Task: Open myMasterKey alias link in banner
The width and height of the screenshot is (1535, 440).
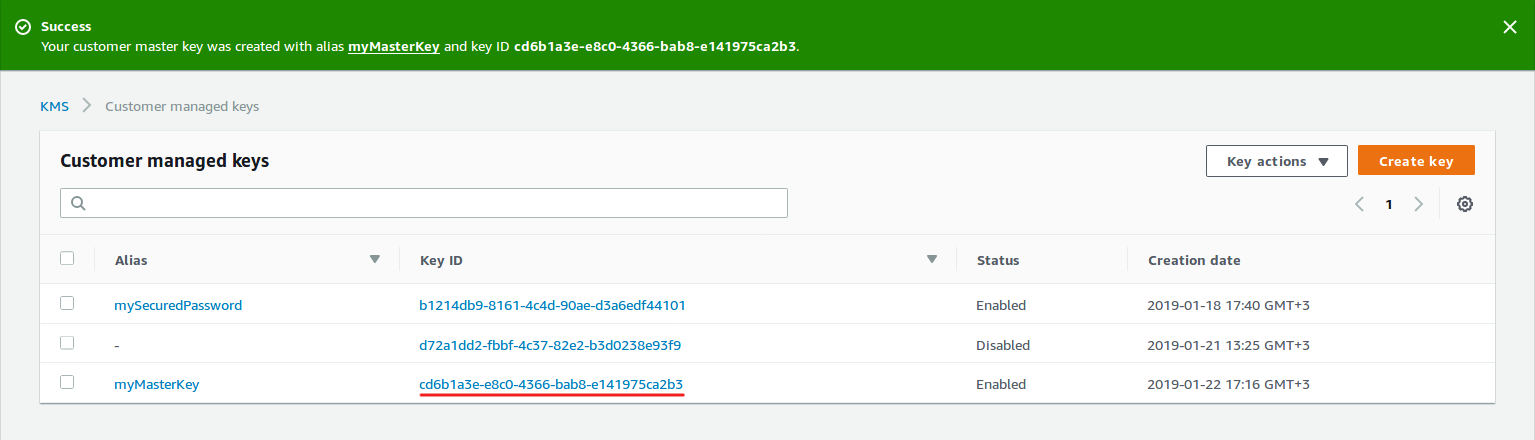Action: 393,47
